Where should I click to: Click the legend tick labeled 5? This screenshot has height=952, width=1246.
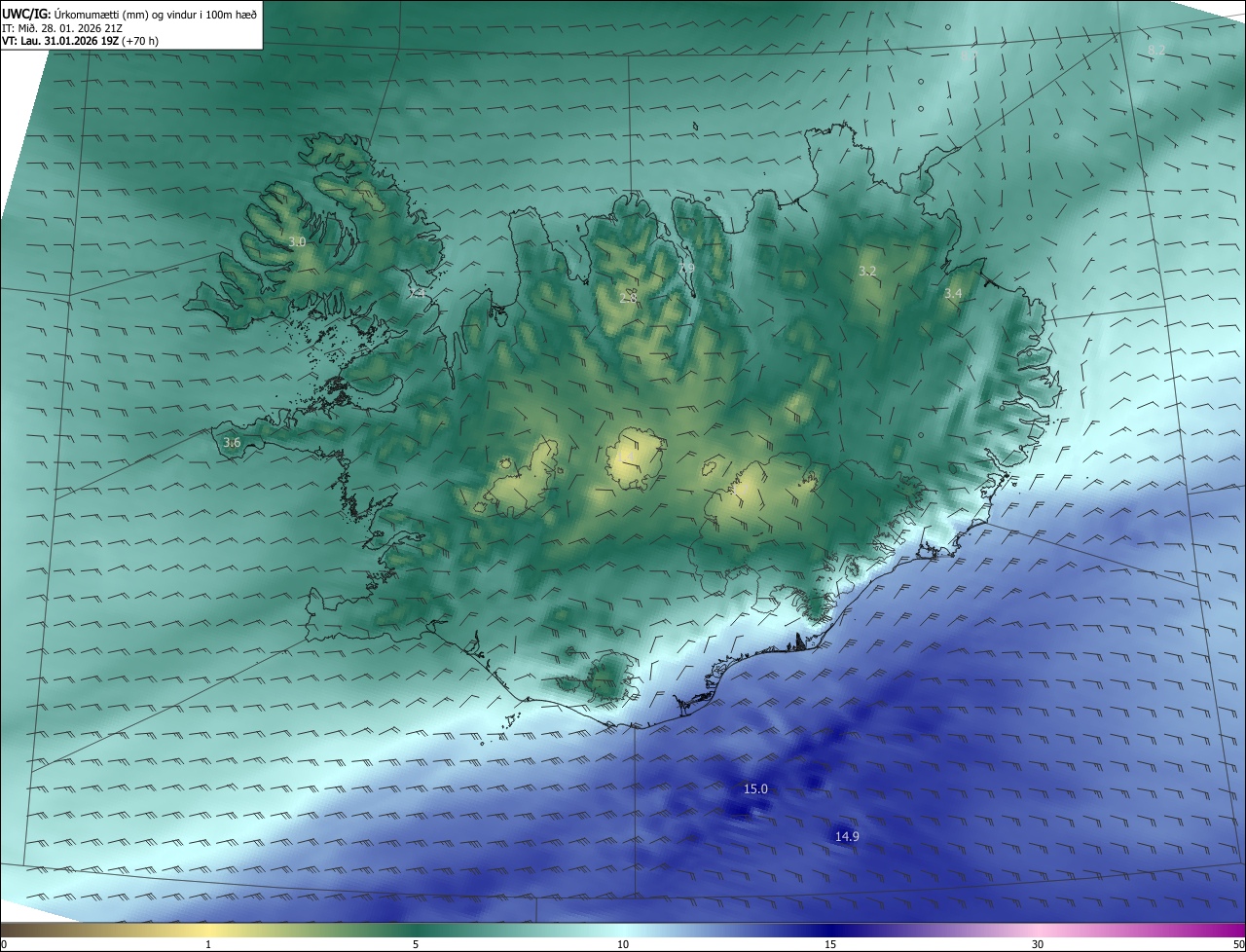pyautogui.click(x=416, y=944)
